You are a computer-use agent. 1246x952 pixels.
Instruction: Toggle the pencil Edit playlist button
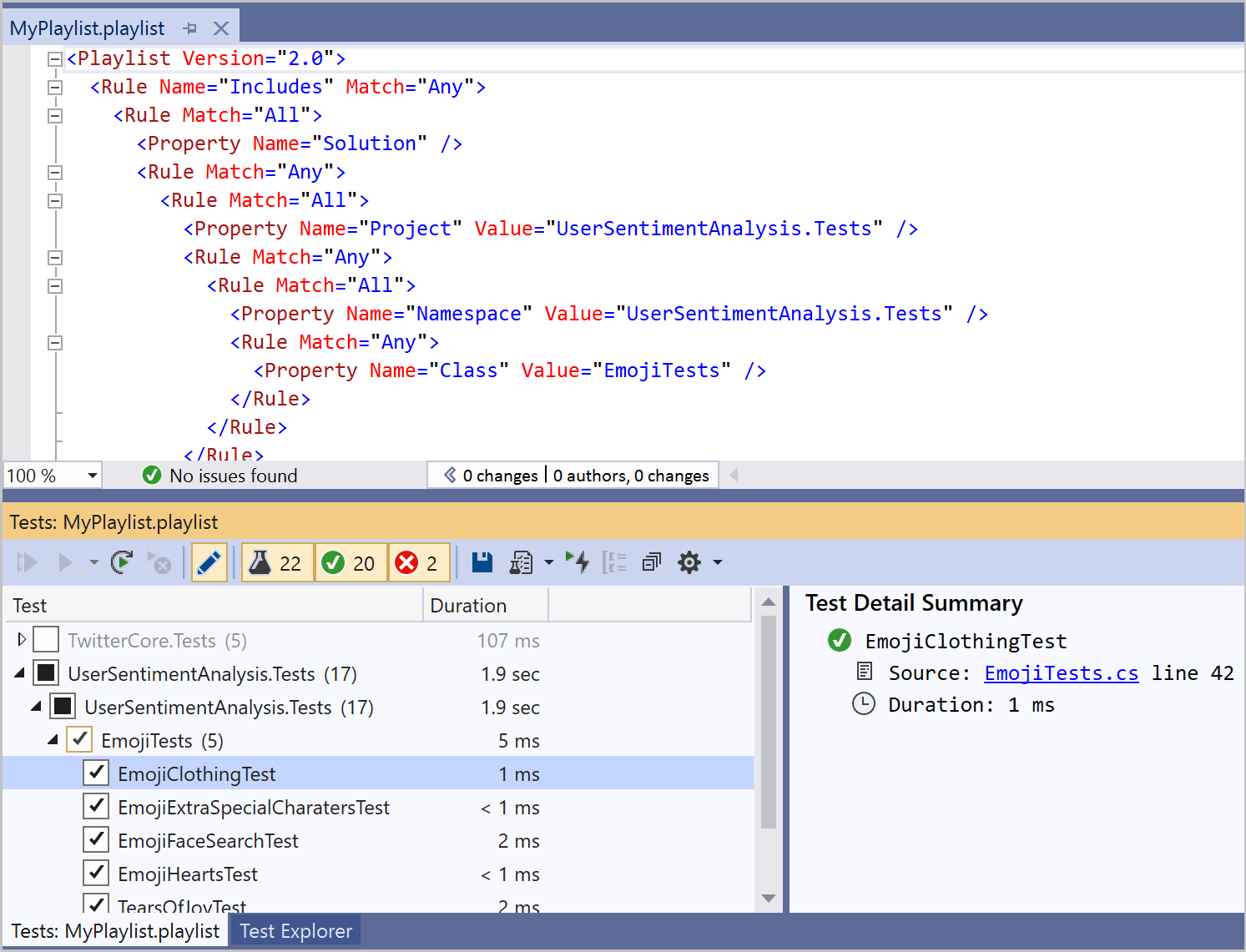coord(209,562)
